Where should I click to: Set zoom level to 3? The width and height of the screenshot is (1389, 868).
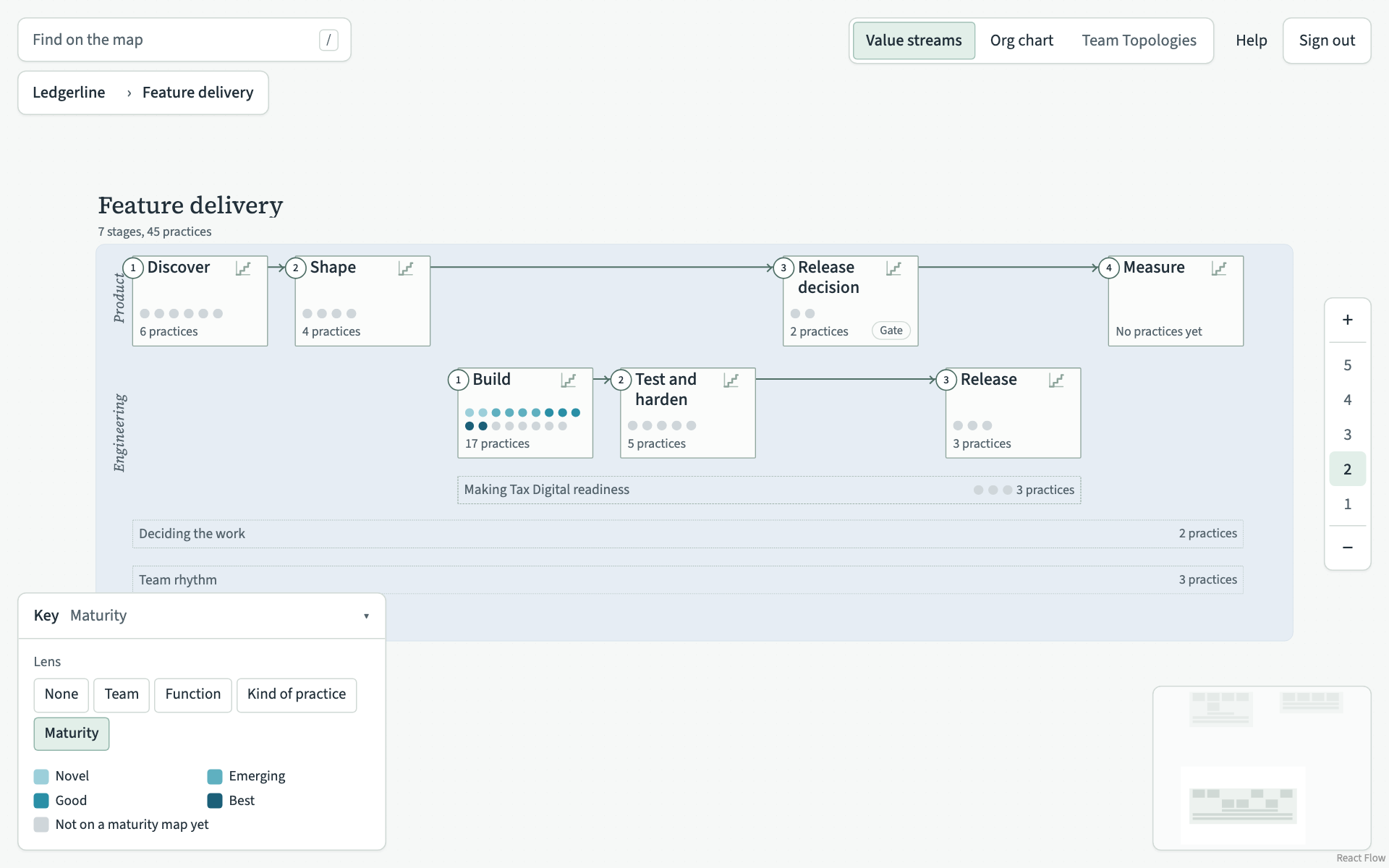1347,435
